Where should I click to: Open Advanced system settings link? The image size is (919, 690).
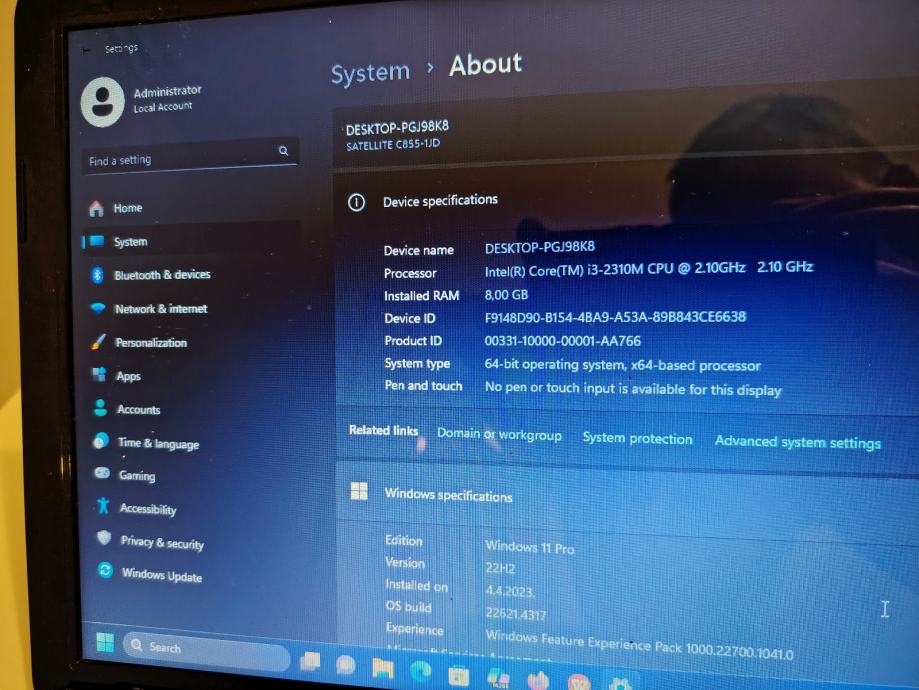pyautogui.click(x=798, y=442)
